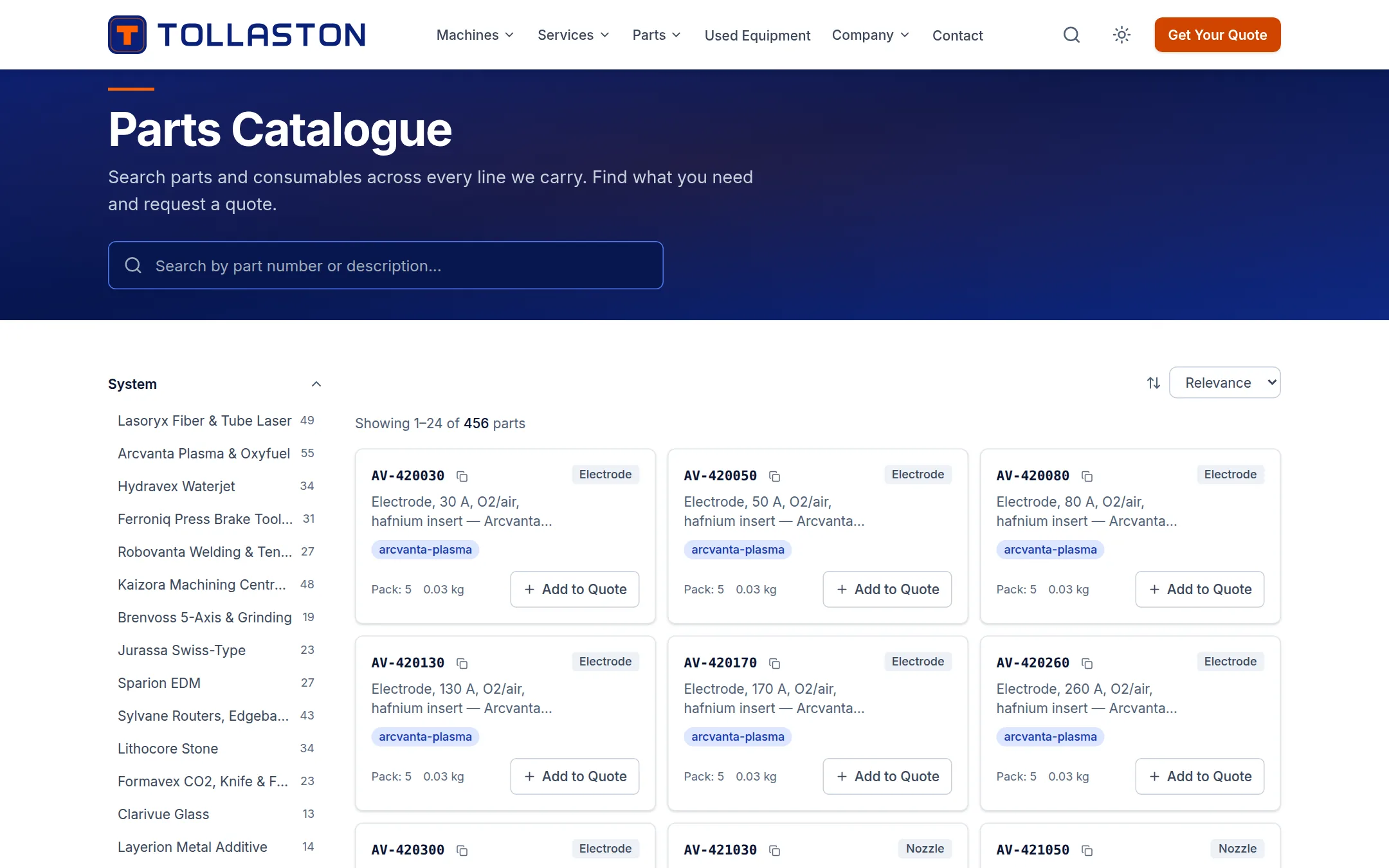This screenshot has height=868, width=1389.
Task: Copy part number AV-420170
Action: 774,664
